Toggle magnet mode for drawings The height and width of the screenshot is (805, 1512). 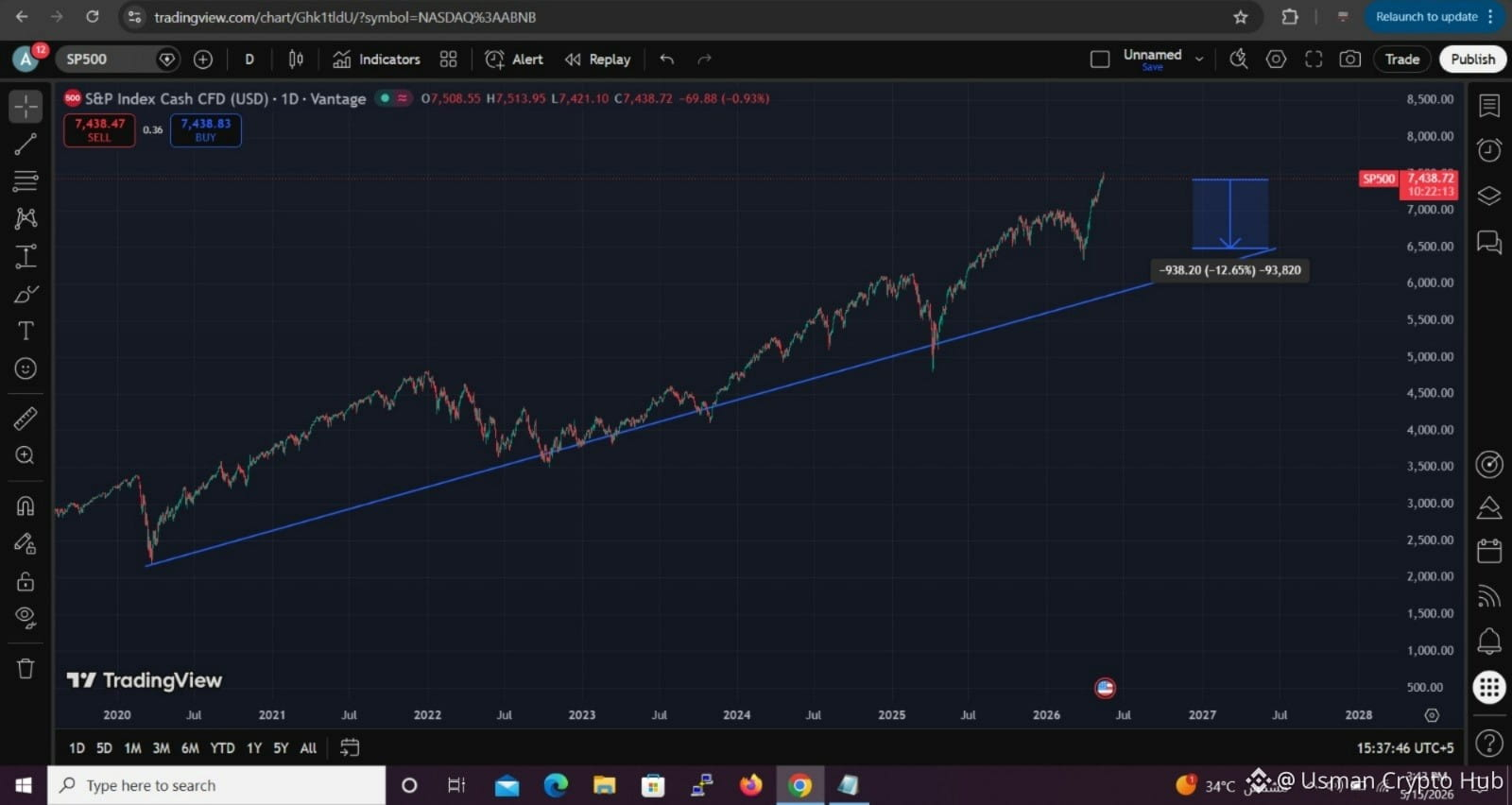click(26, 505)
